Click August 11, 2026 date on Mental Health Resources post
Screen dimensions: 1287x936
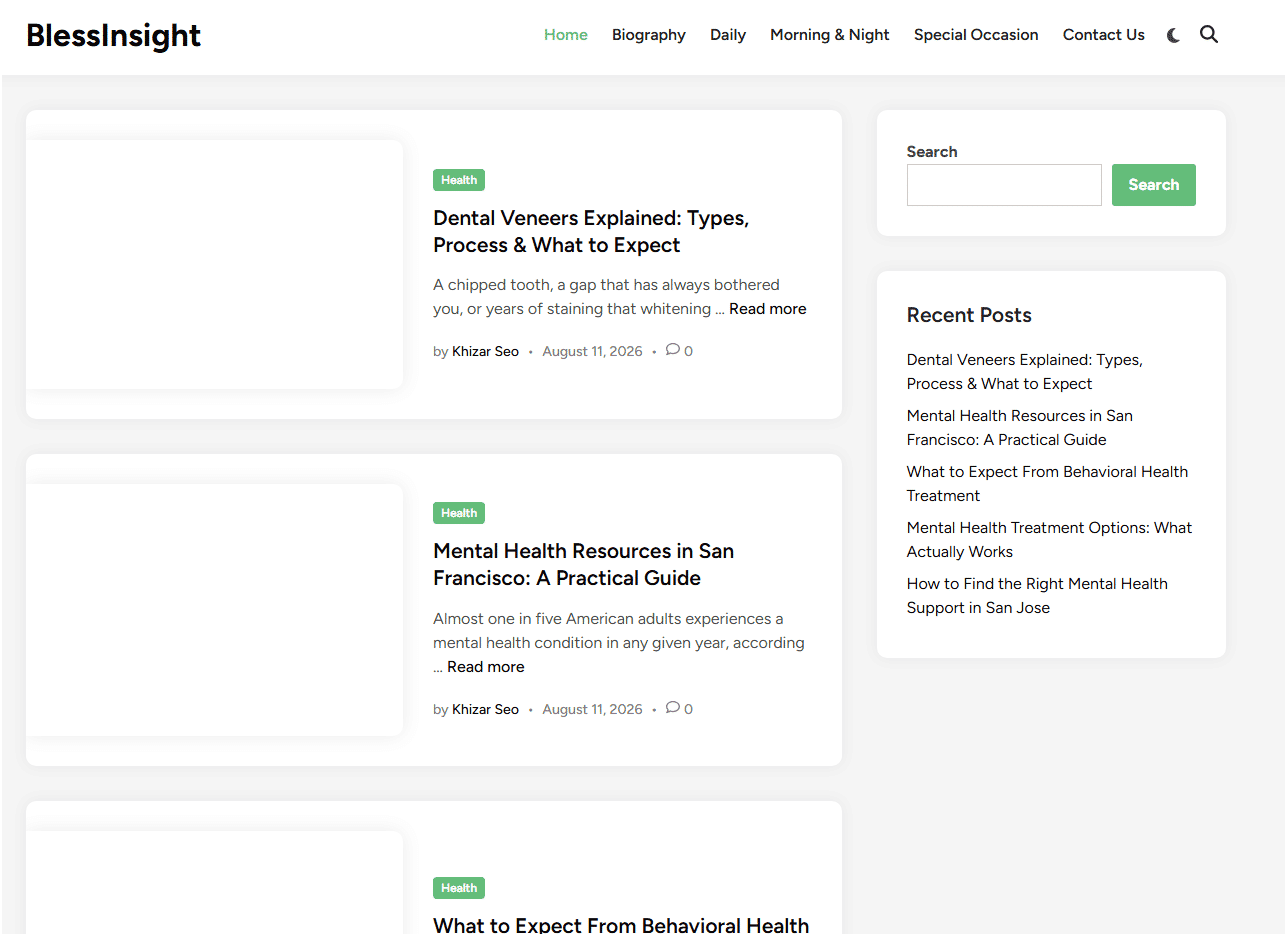[x=593, y=709]
